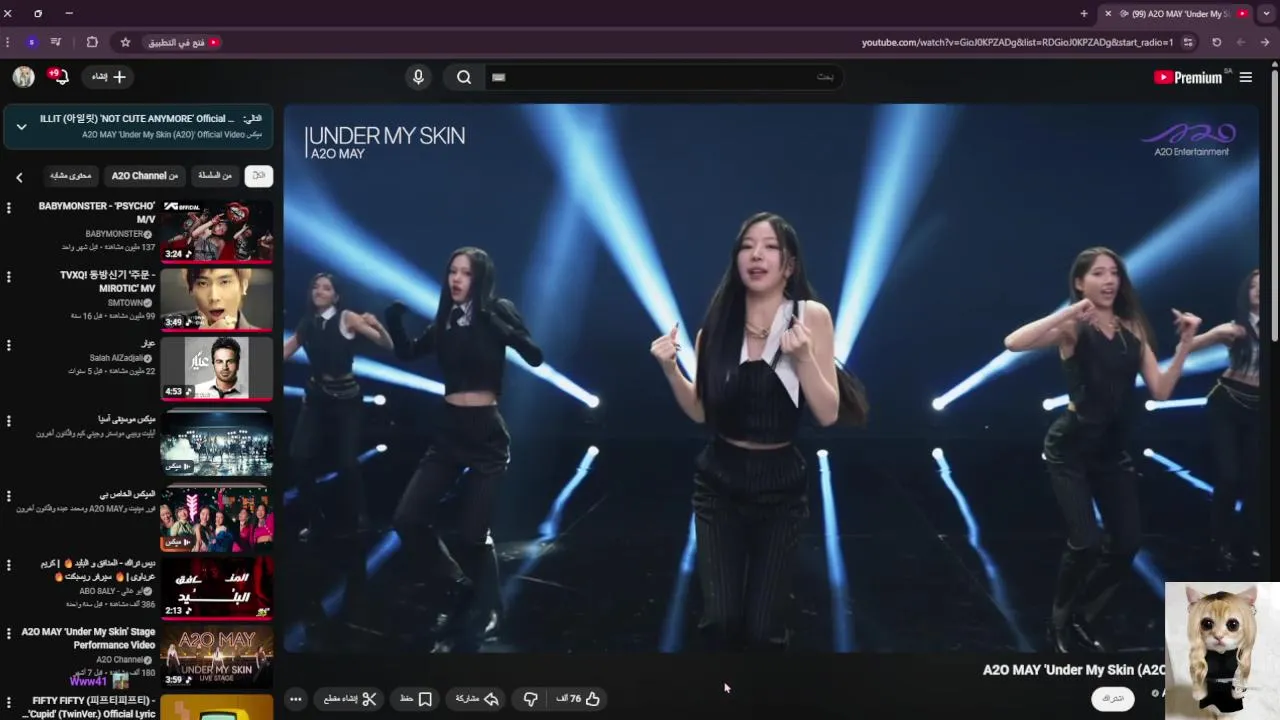
Task: Open TVXQ! MIROTIC MV thumbnail
Action: pos(217,299)
